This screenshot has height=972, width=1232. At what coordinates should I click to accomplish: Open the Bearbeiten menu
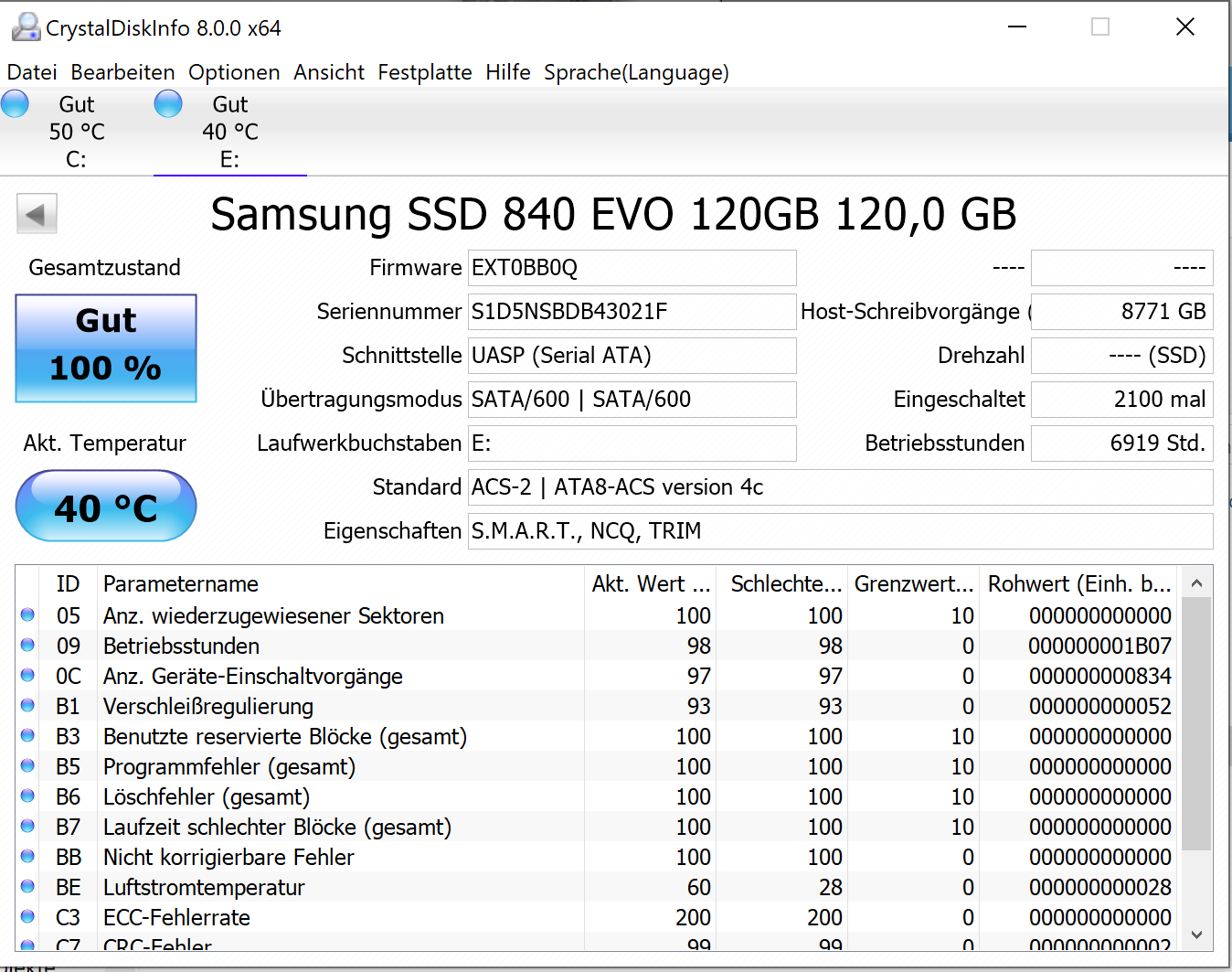[x=122, y=72]
